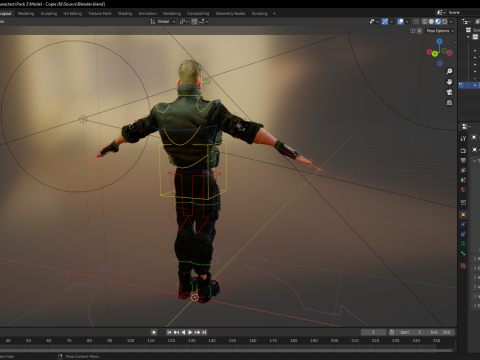Viewport: 480px width, 360px height.
Task: Open the Animation workspace tab
Action: [147, 13]
